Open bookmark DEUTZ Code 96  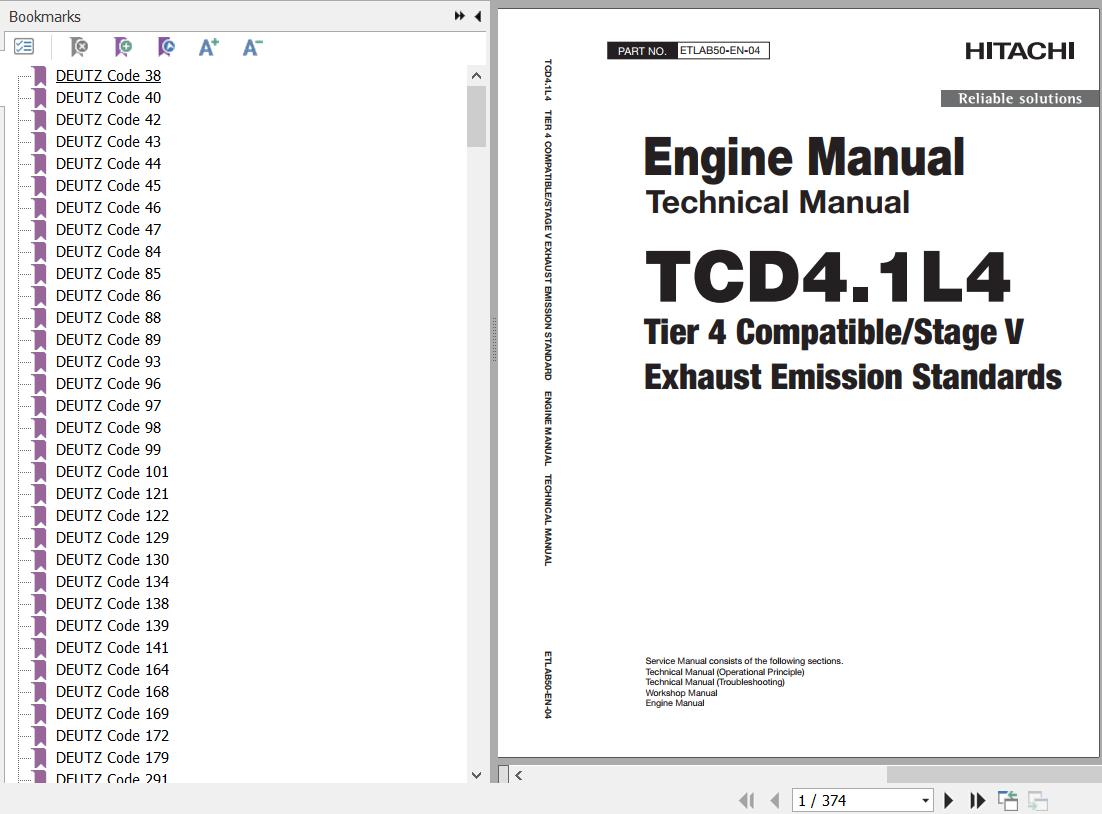[x=108, y=384]
